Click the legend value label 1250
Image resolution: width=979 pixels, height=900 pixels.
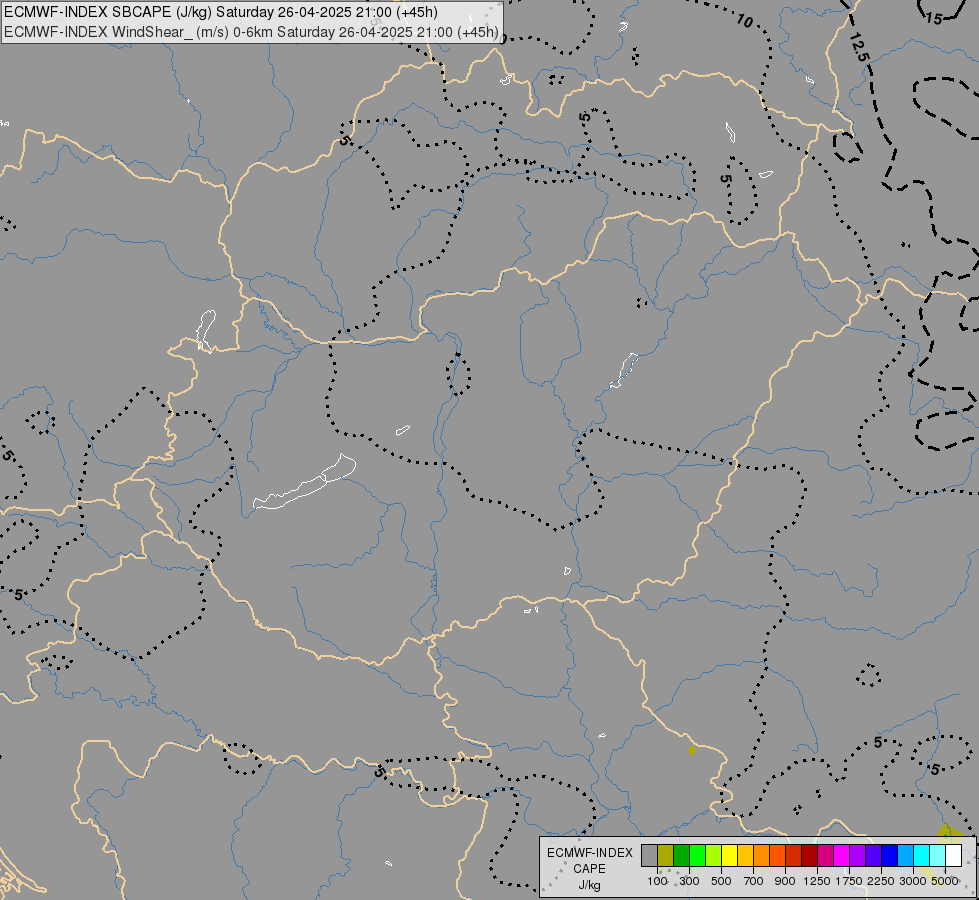[817, 881]
